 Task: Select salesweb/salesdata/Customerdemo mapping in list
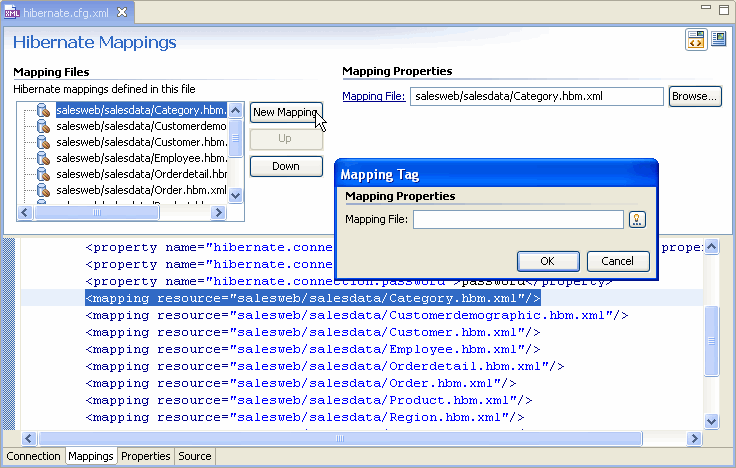pos(141,126)
